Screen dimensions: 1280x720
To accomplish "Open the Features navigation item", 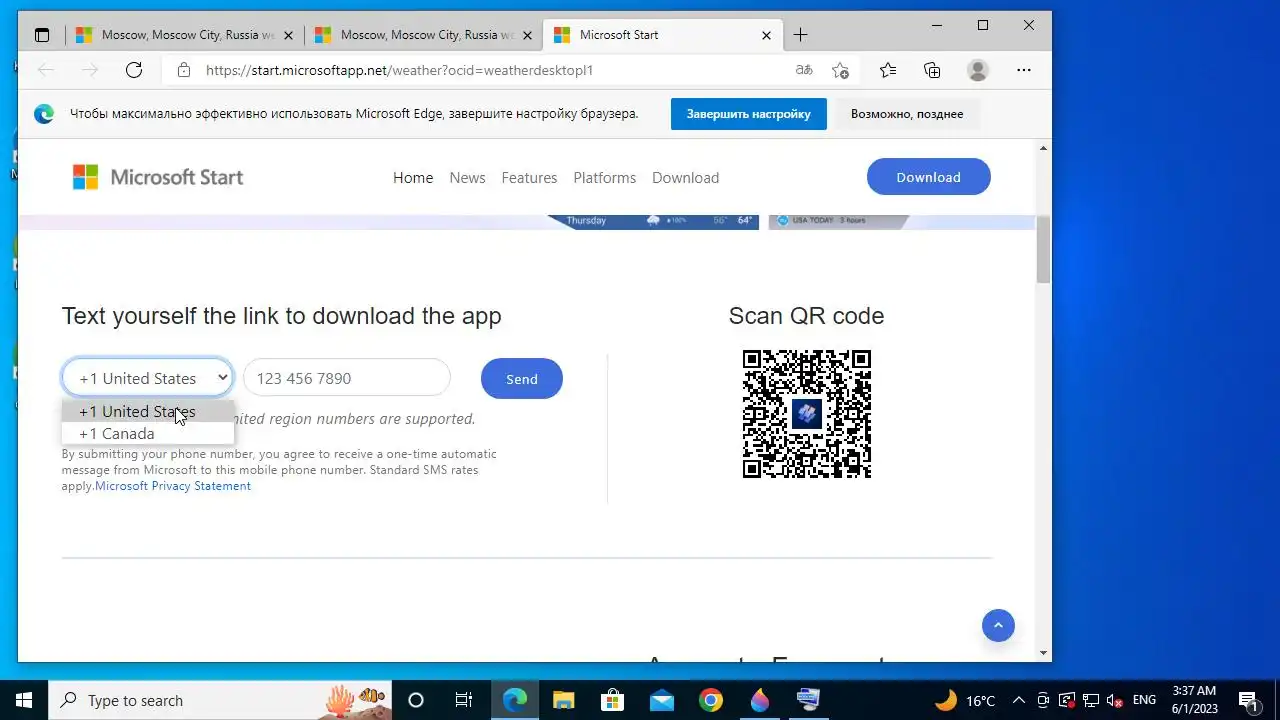I will pos(529,177).
